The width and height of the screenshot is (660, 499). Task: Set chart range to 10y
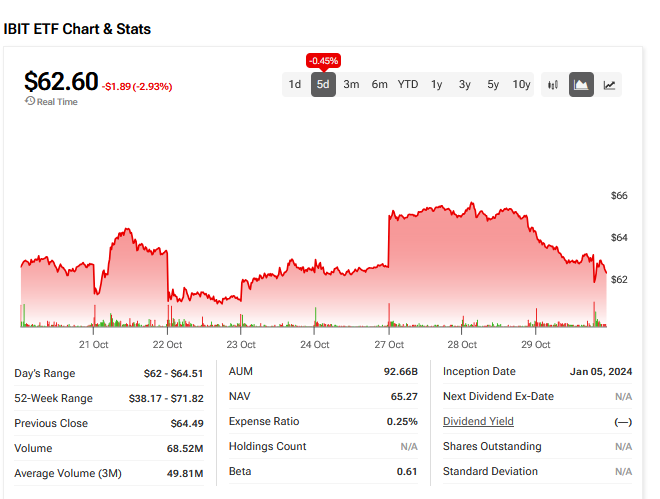click(x=522, y=85)
